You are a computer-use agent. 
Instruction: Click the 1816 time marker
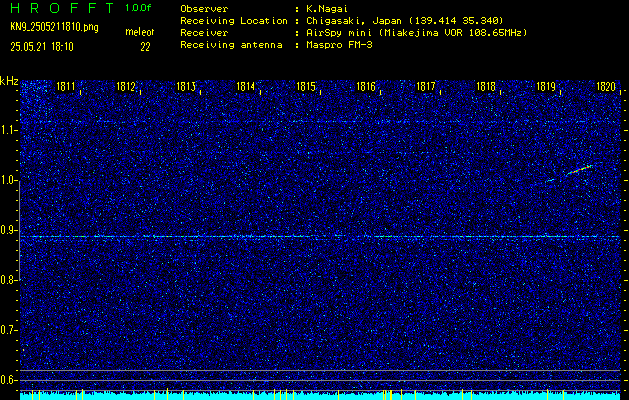(x=366, y=86)
